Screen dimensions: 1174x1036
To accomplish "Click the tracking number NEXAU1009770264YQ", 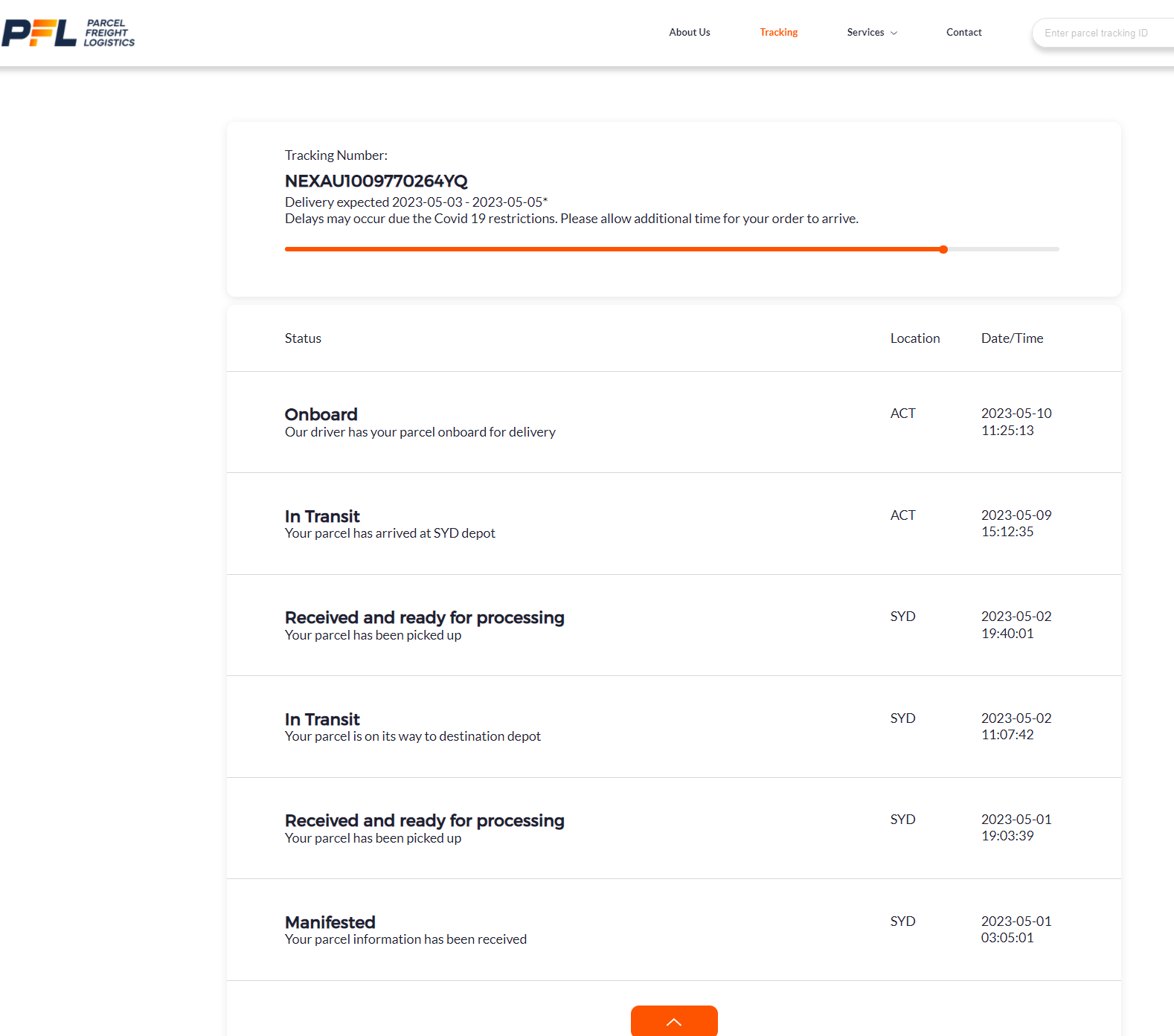I will coord(376,181).
